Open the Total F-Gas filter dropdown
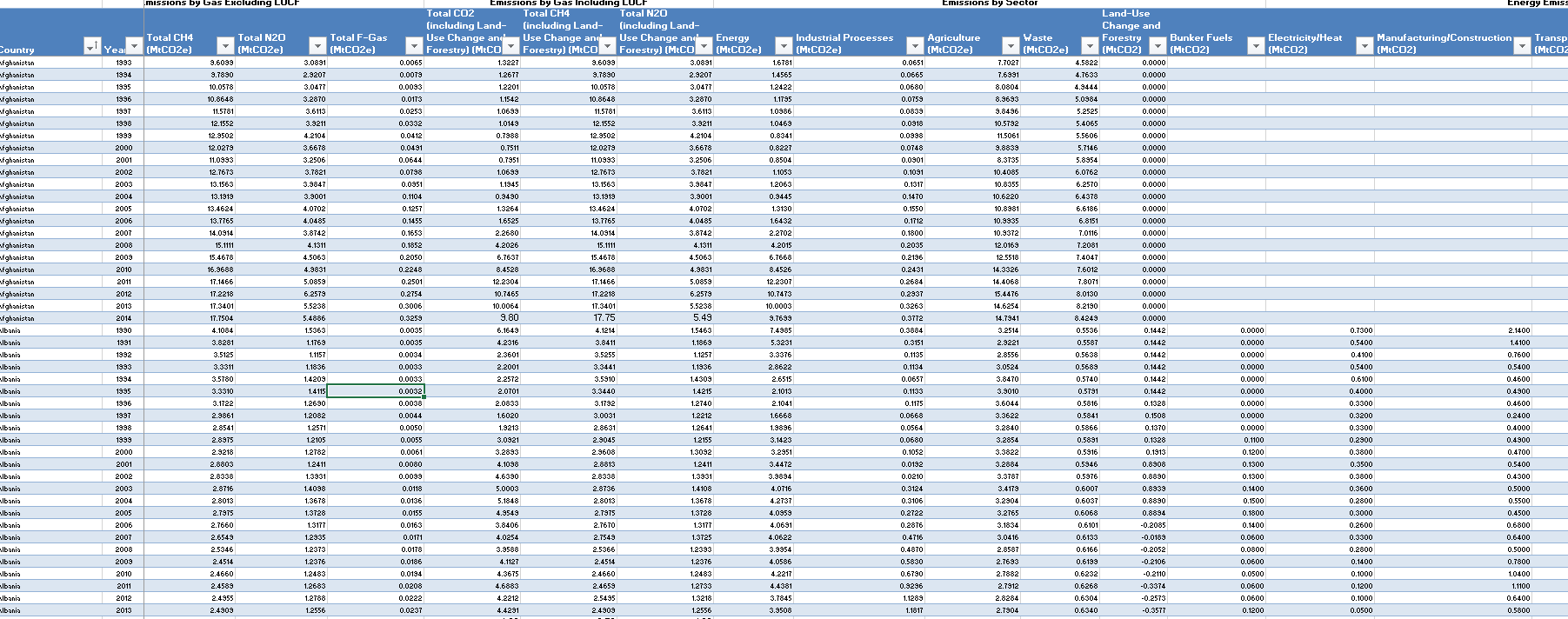The width and height of the screenshot is (1568, 619). tap(414, 46)
